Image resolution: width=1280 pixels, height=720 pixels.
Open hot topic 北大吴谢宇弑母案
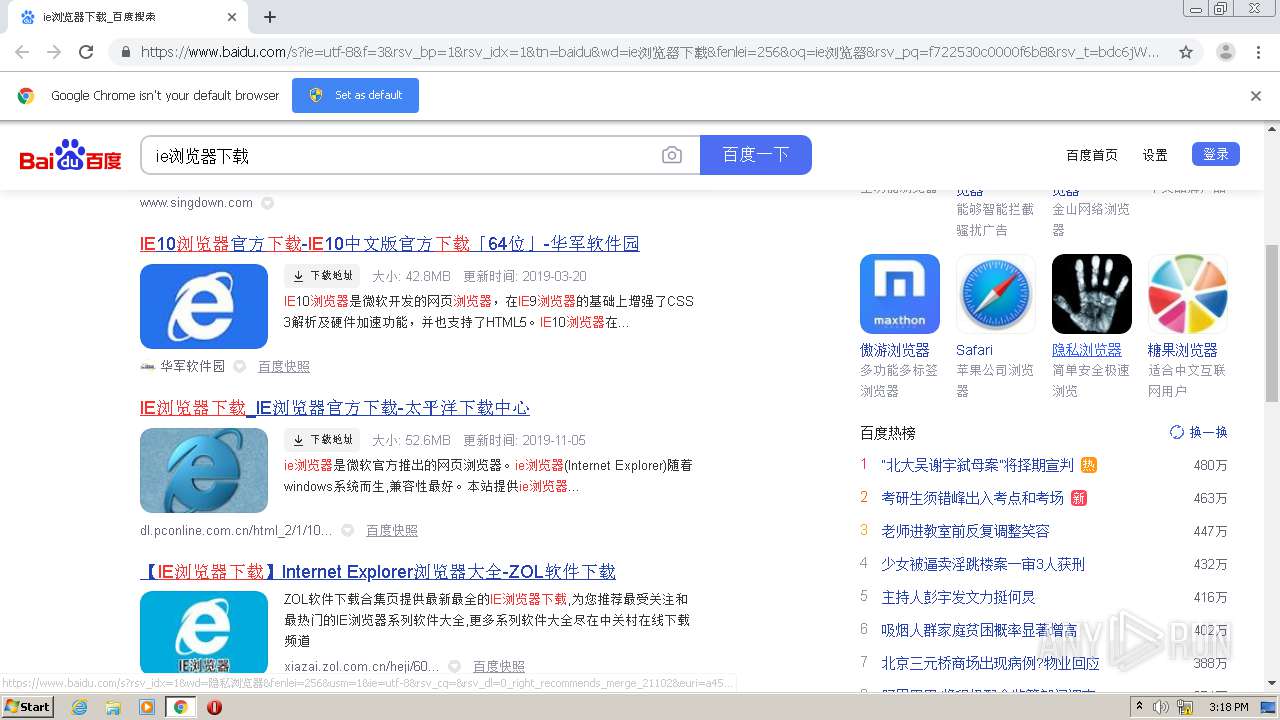coord(977,465)
